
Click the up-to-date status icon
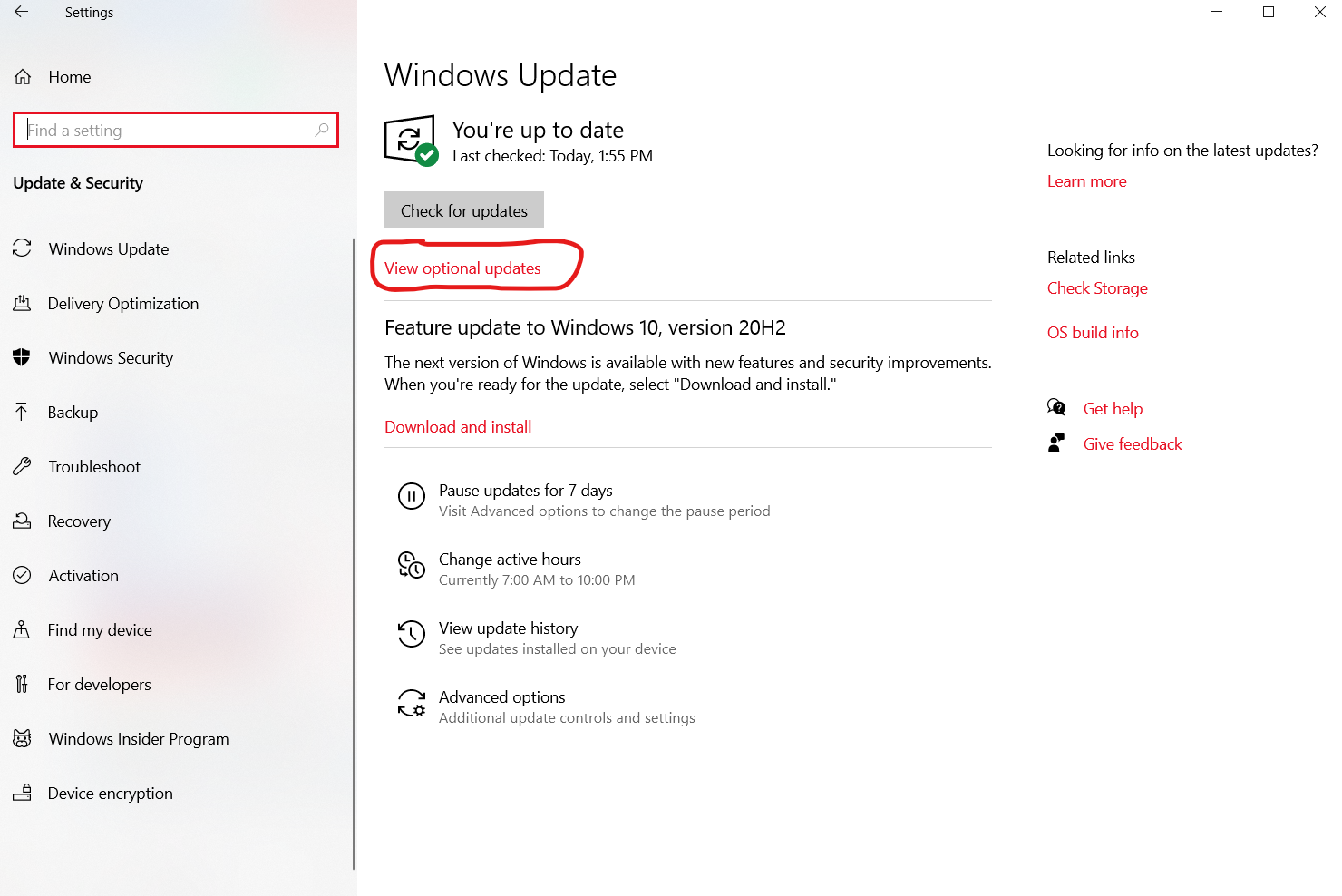[x=412, y=141]
